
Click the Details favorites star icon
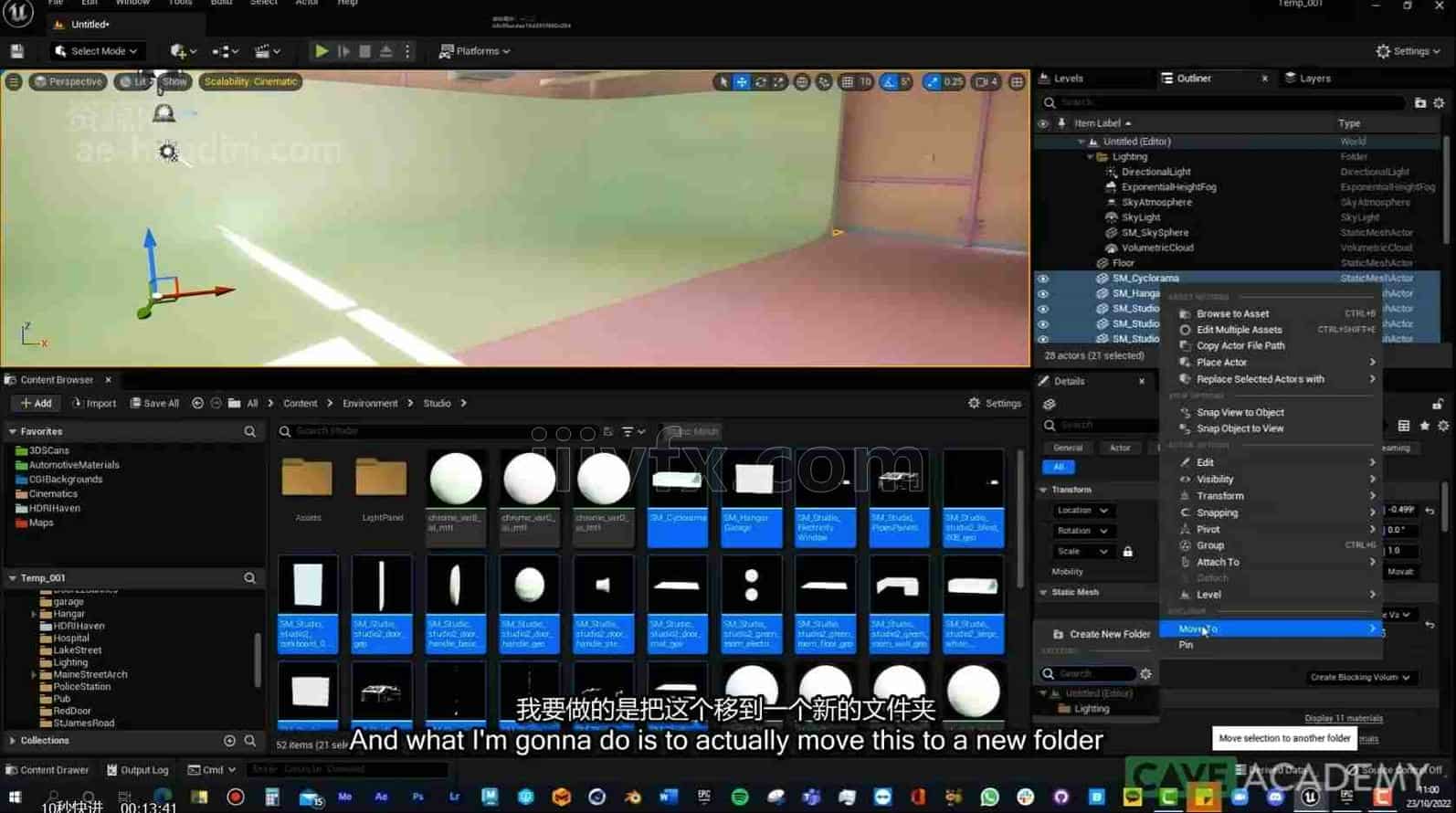click(1424, 427)
